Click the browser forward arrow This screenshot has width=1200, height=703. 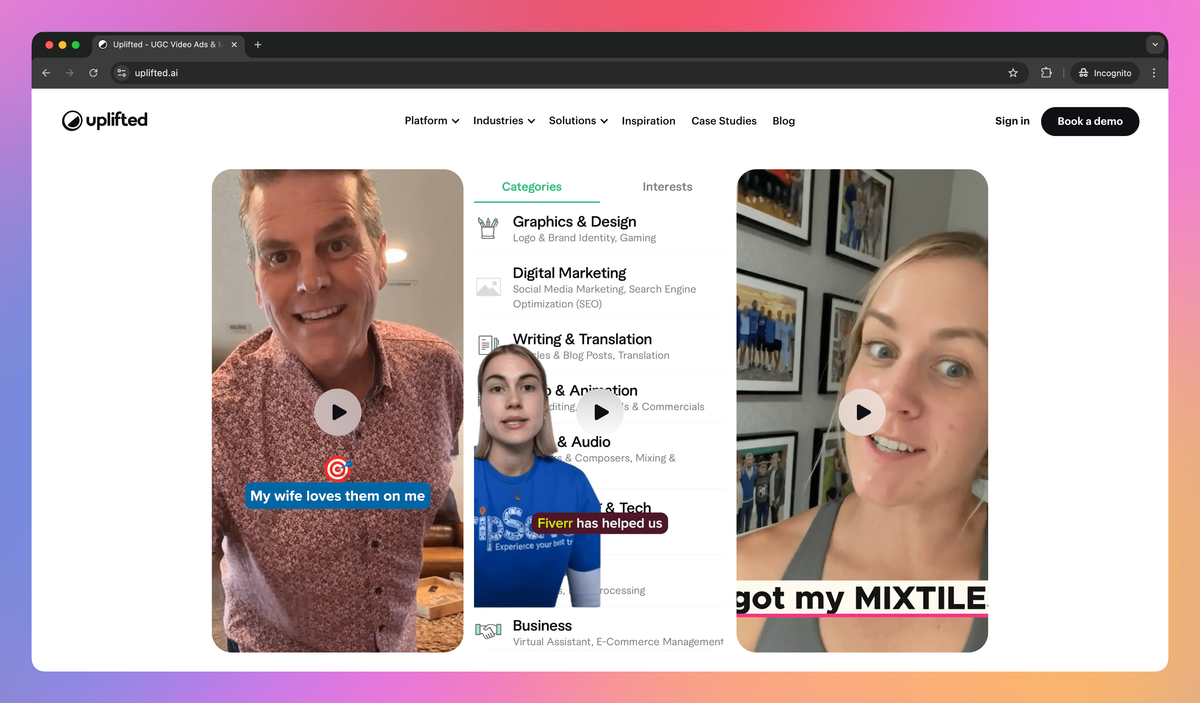pyautogui.click(x=70, y=73)
